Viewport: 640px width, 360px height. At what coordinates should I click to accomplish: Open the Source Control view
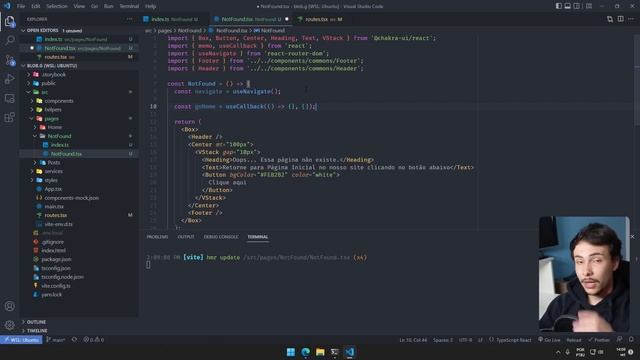(10, 60)
